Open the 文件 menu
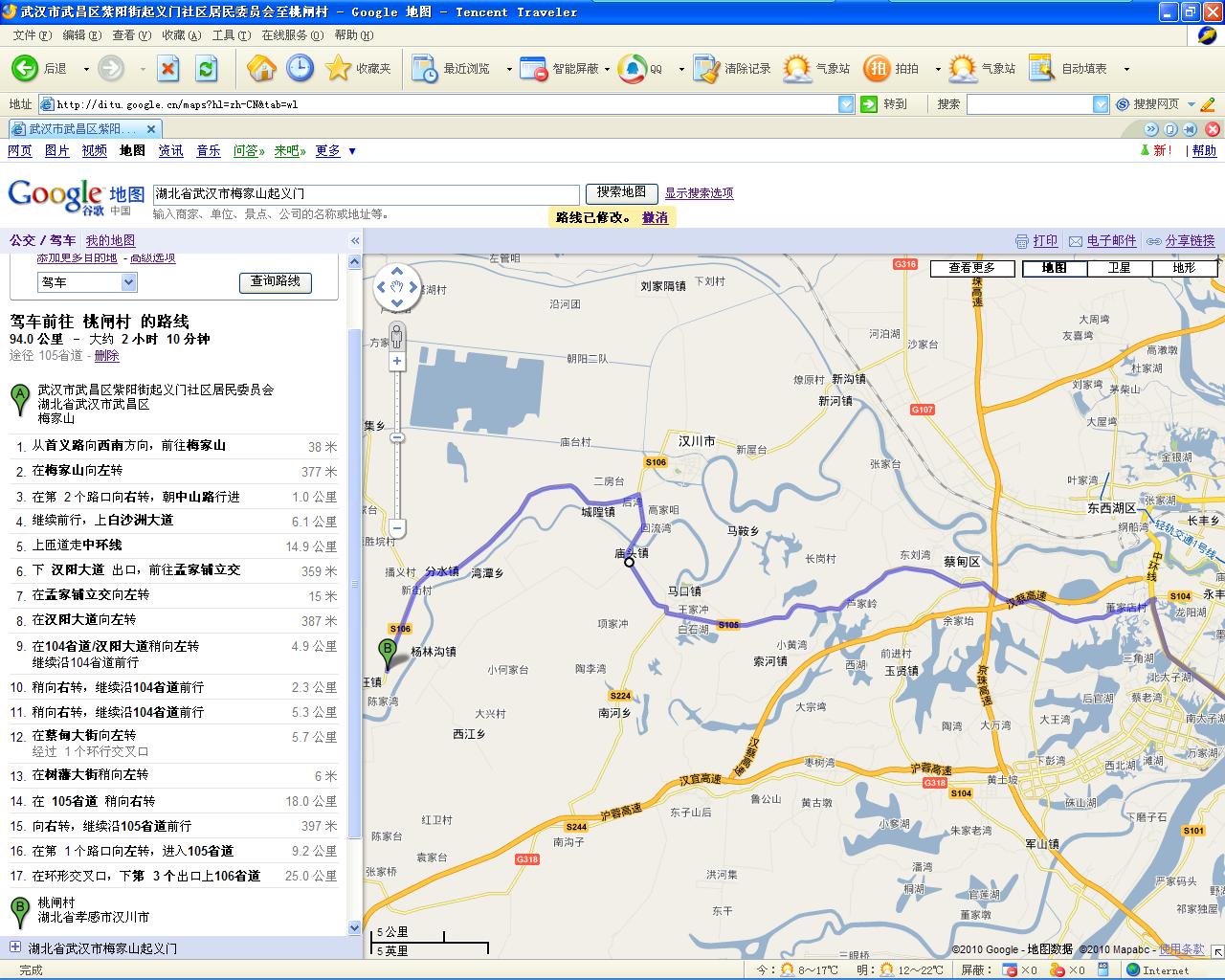Screen dimensions: 1225x980 32,35
